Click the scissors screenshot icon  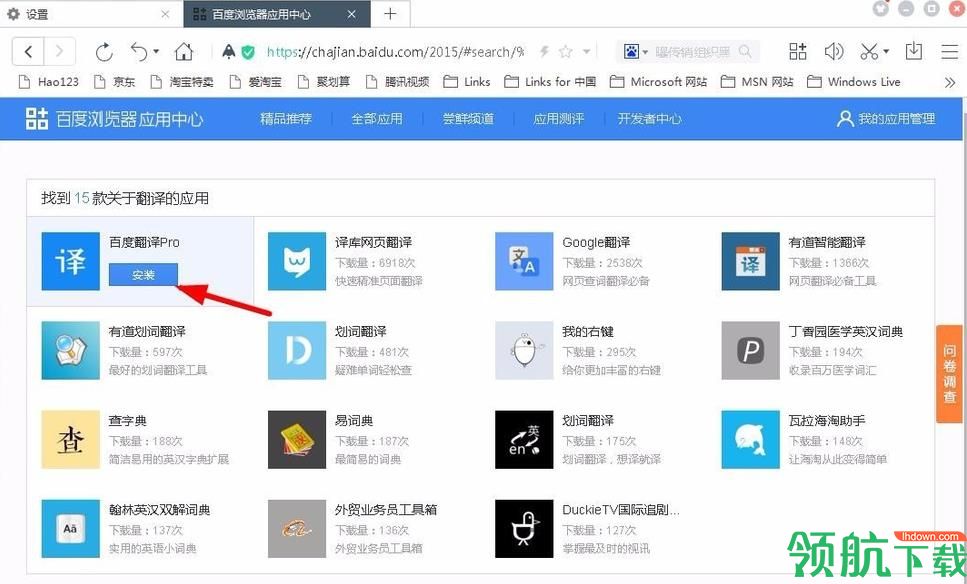tap(869, 52)
